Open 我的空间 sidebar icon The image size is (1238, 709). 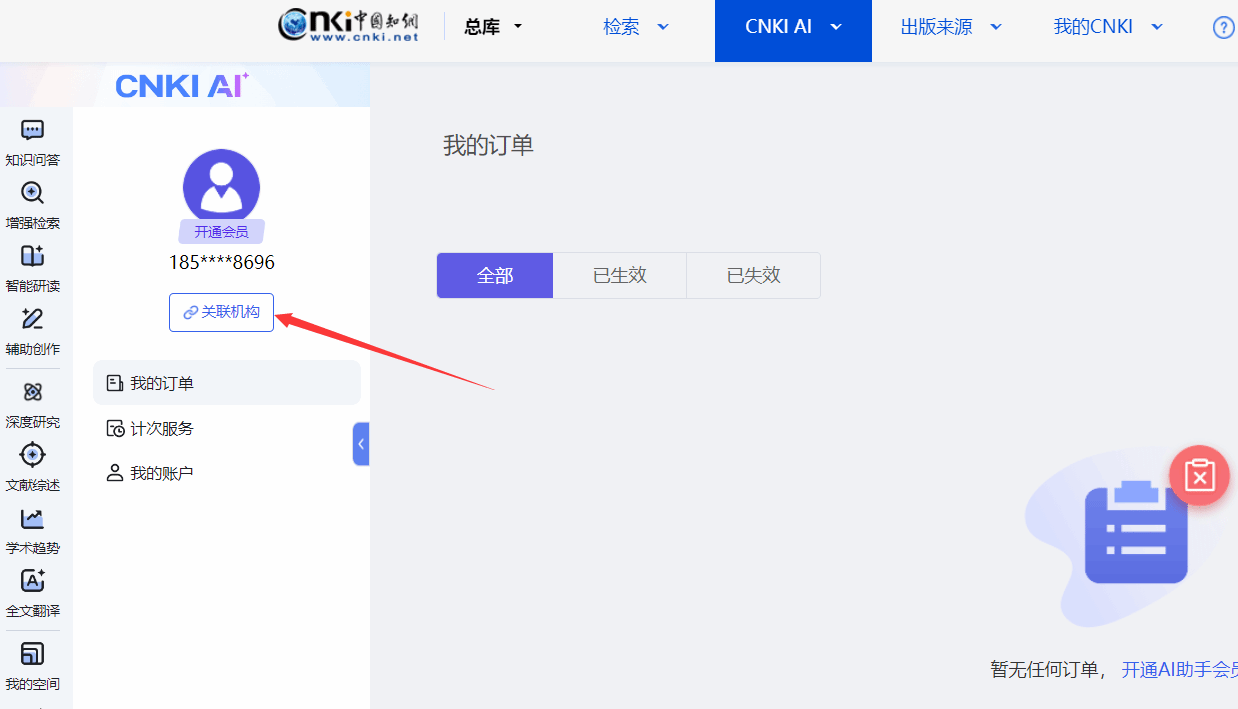[x=32, y=655]
